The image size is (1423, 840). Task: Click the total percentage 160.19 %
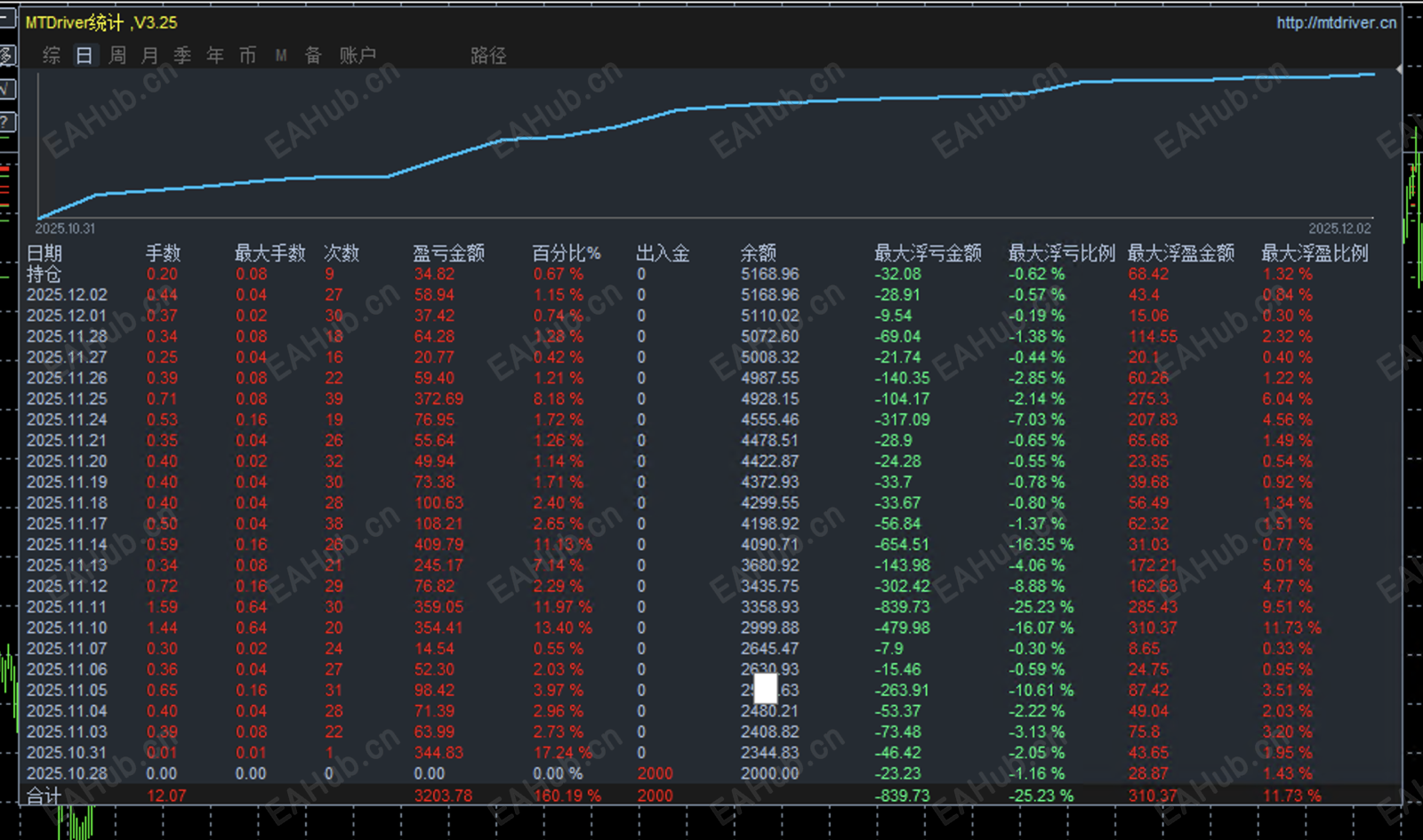click(567, 796)
